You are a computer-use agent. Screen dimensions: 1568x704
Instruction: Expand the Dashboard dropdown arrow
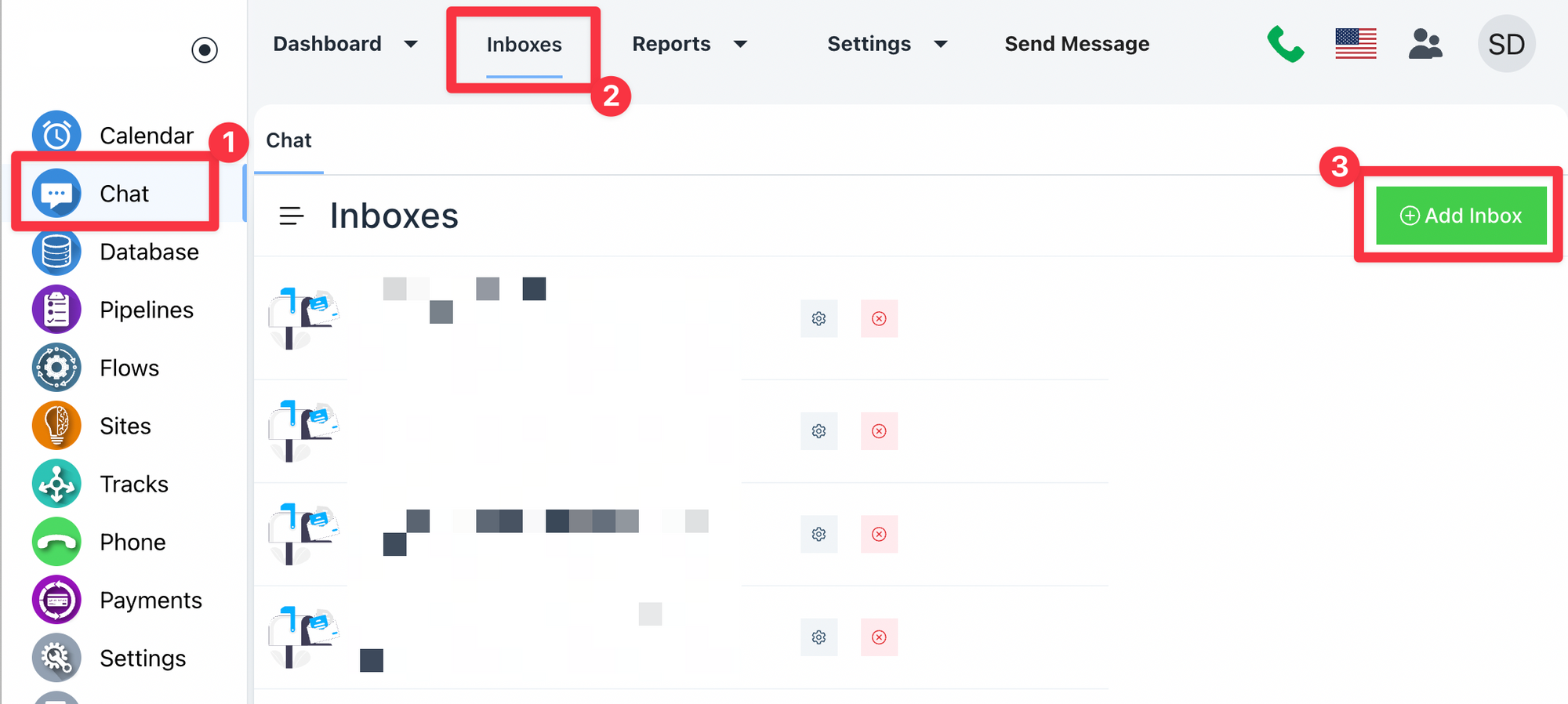click(411, 44)
